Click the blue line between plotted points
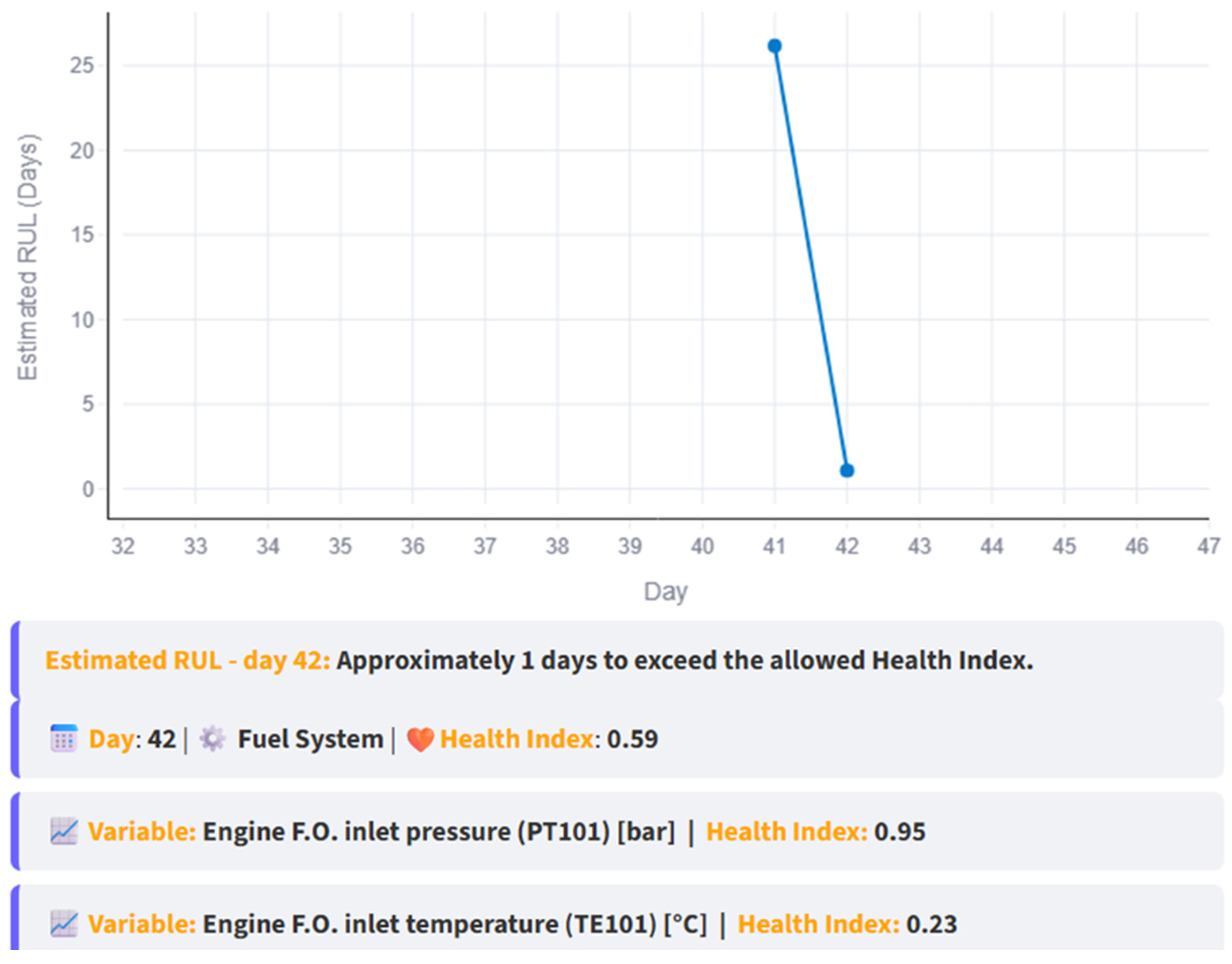This screenshot has height=964, width=1232. point(811,258)
